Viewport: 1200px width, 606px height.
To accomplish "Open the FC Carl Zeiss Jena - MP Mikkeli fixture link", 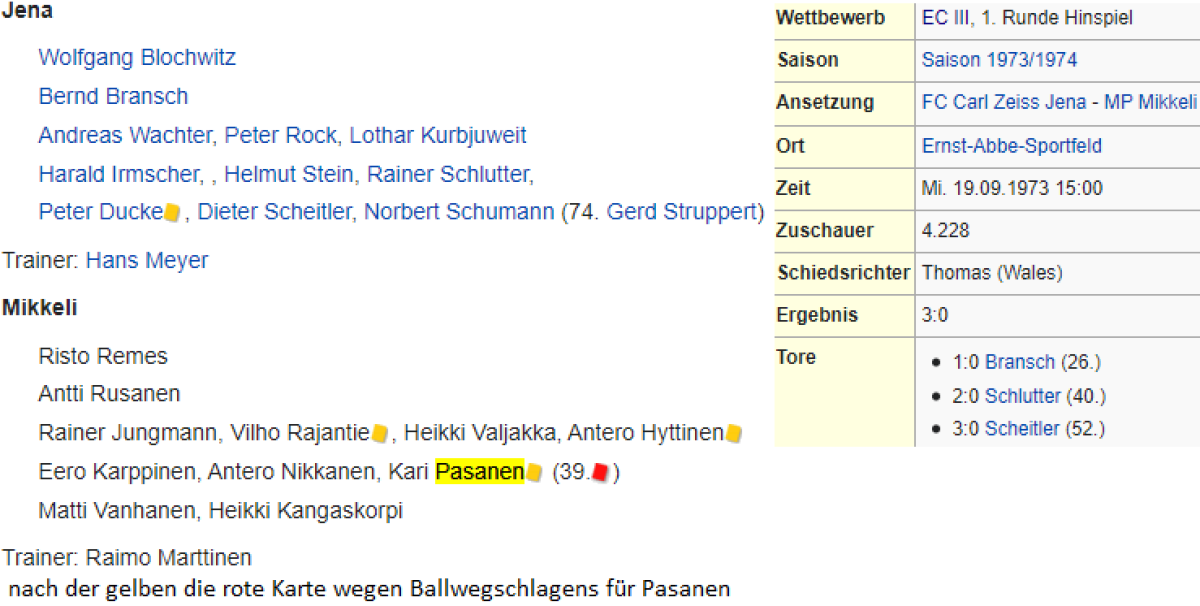I will 1059,102.
